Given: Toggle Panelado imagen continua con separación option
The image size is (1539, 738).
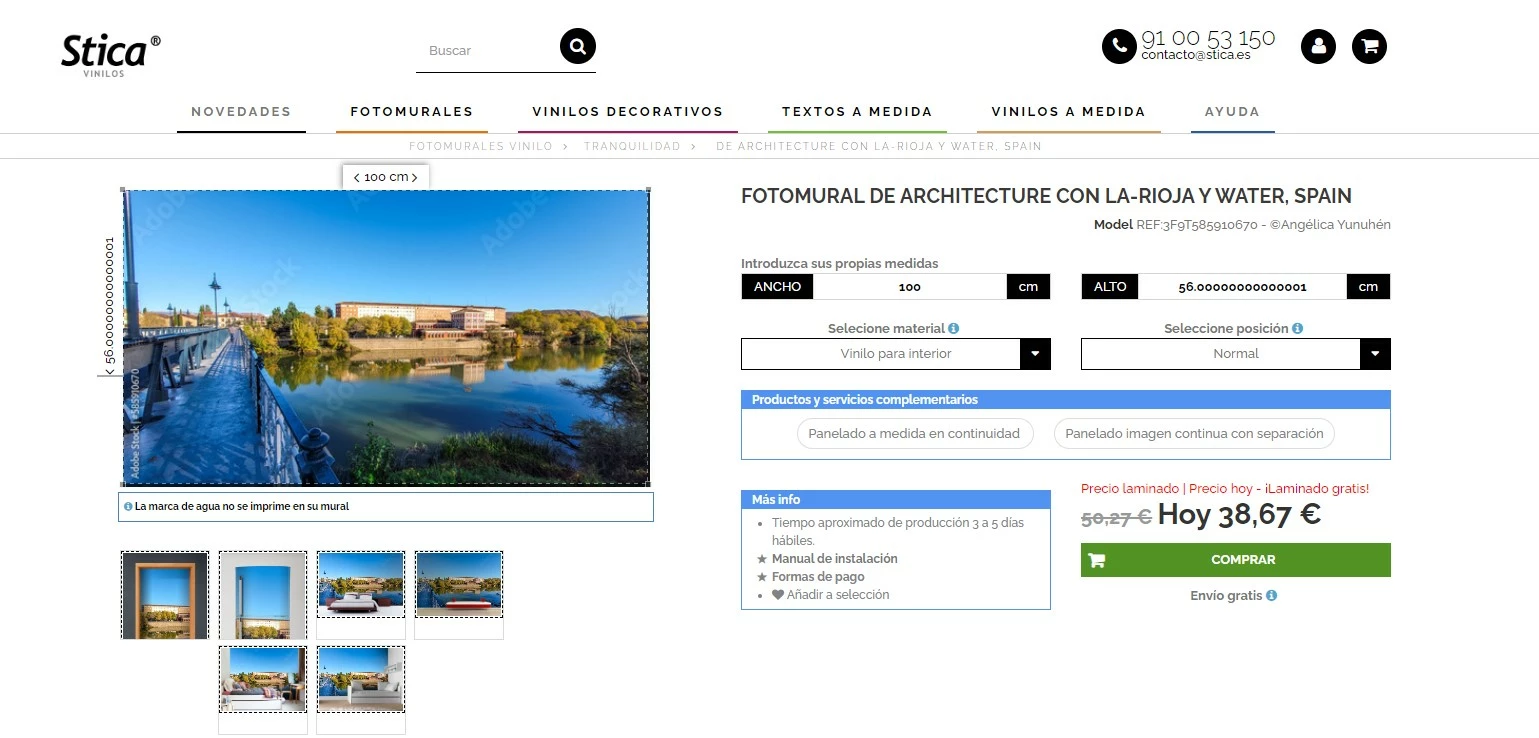Looking at the screenshot, I should pyautogui.click(x=1194, y=433).
